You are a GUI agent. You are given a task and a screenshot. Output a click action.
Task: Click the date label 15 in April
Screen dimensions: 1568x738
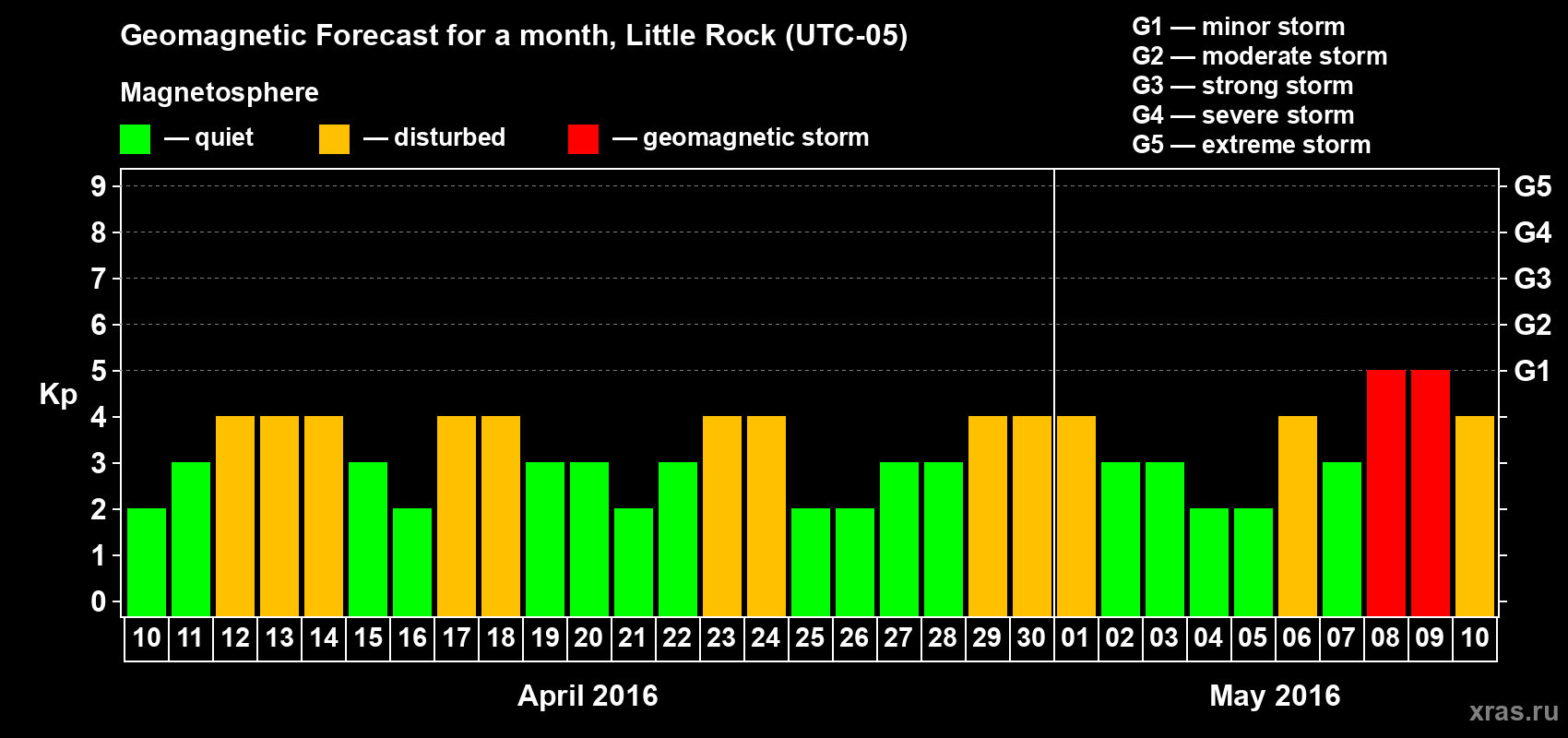click(x=368, y=638)
